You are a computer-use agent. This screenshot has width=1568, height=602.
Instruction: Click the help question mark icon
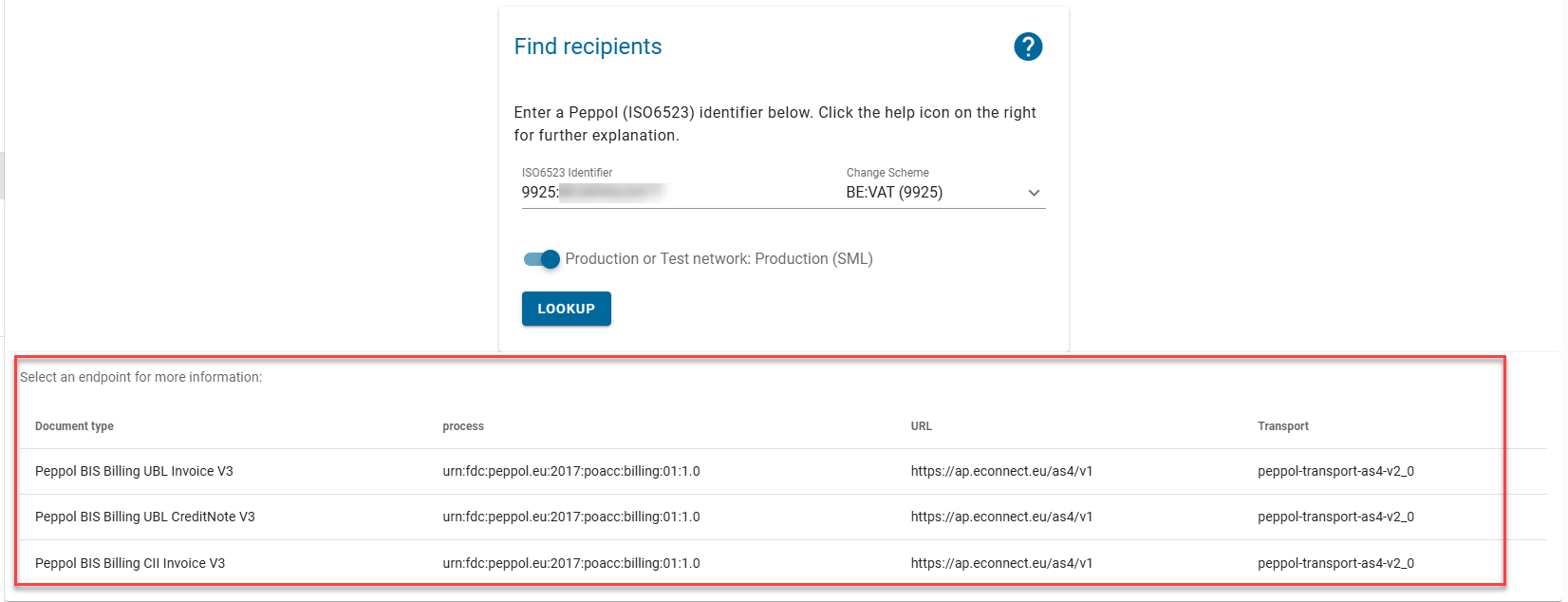coord(1028,47)
